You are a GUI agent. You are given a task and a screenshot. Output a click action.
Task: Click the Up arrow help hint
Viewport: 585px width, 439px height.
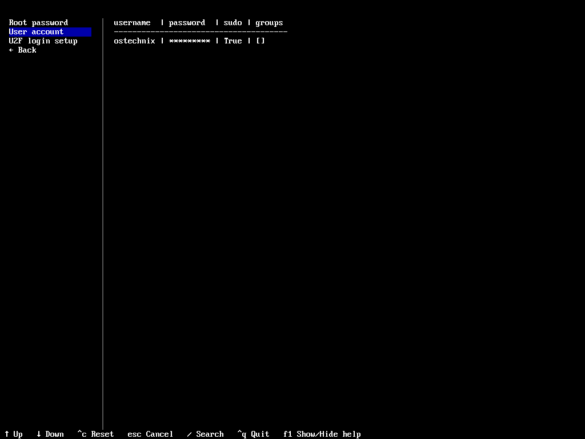click(x=13, y=434)
